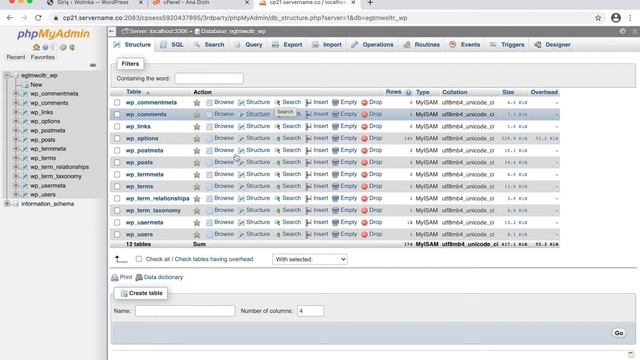Collapse the egtmwoltr_wp database tree
Viewport: 640px width, 360px height.
(x=7, y=76)
